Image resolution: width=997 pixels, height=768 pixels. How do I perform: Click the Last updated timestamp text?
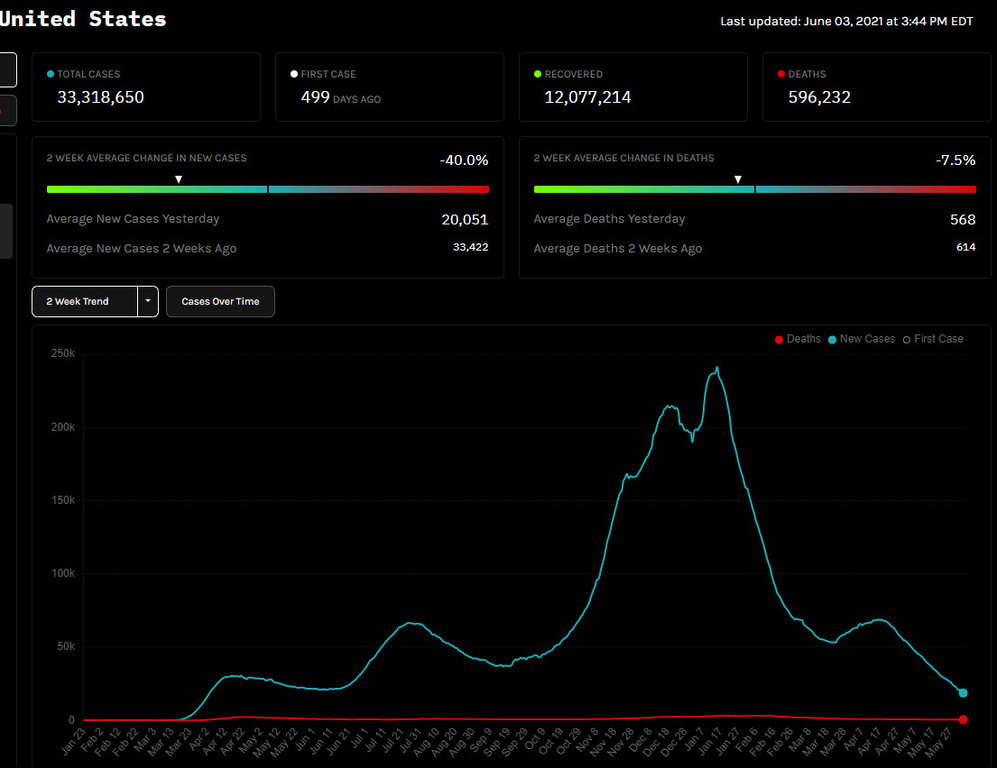[x=846, y=21]
